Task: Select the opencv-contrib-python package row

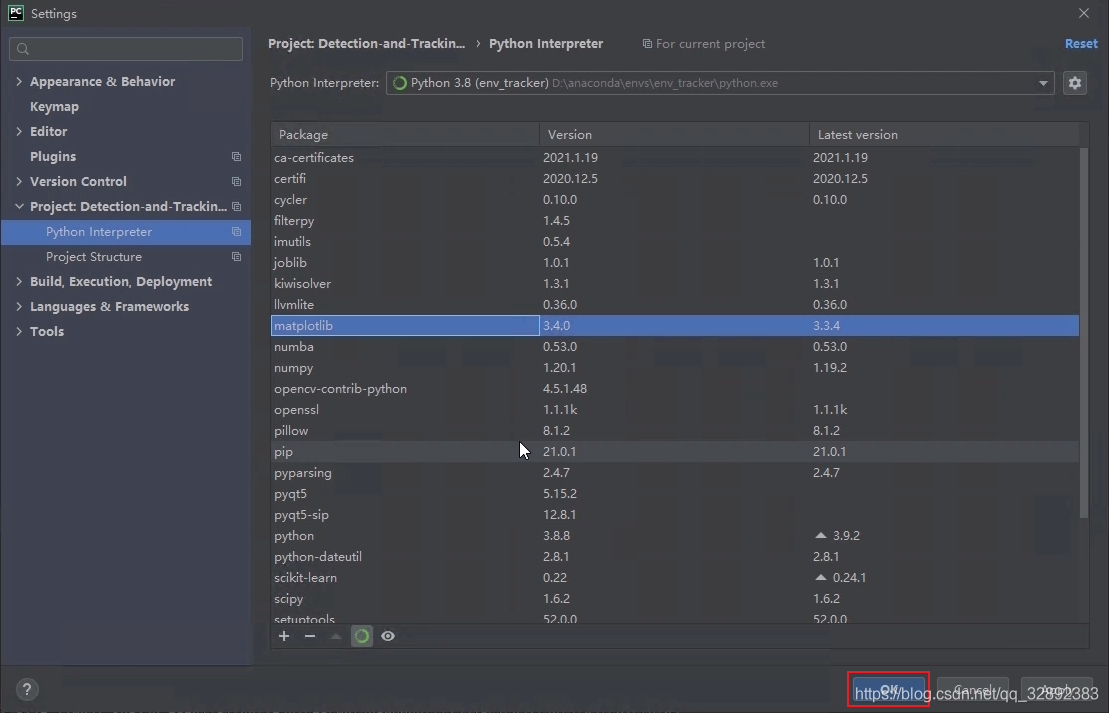Action: pos(675,388)
